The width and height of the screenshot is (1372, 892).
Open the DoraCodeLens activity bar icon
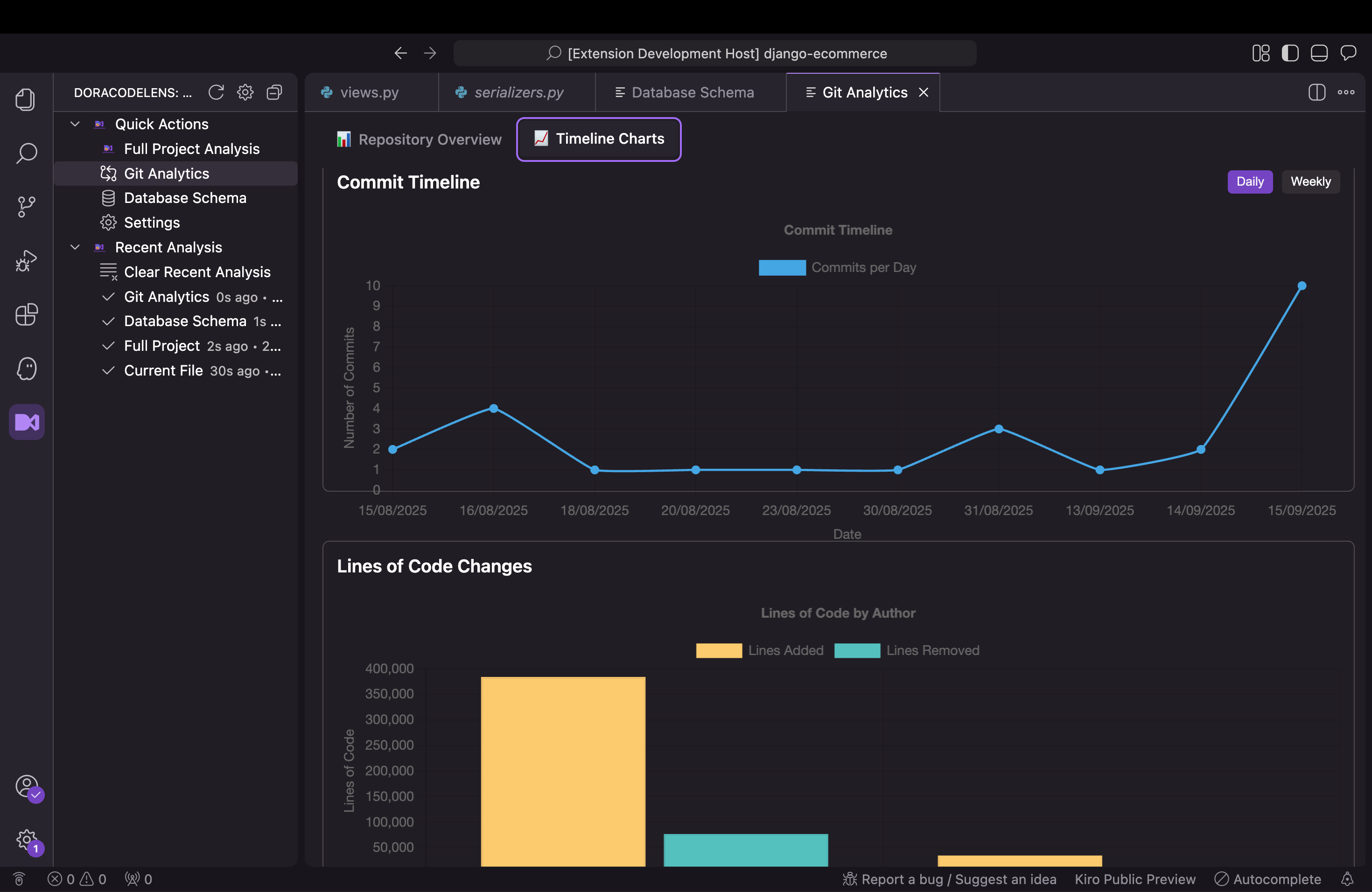tap(27, 422)
